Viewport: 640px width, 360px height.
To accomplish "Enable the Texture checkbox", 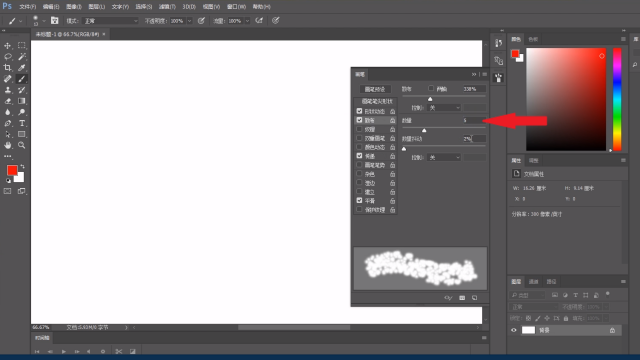I will [x=359, y=129].
